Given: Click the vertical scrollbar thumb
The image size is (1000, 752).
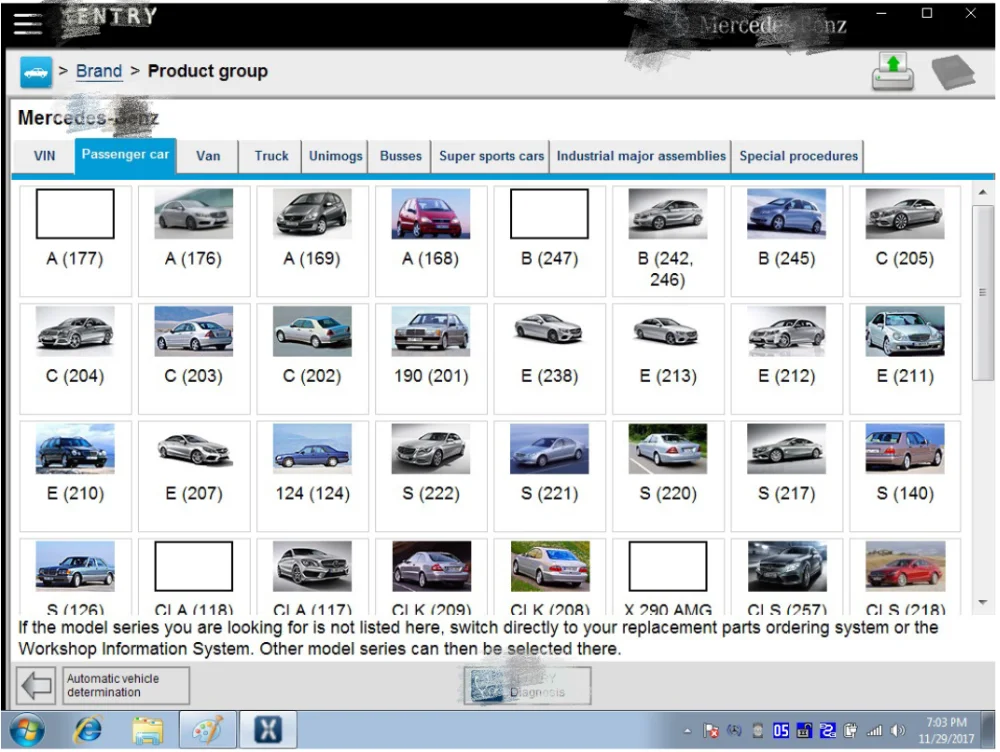Looking at the screenshot, I should (983, 292).
